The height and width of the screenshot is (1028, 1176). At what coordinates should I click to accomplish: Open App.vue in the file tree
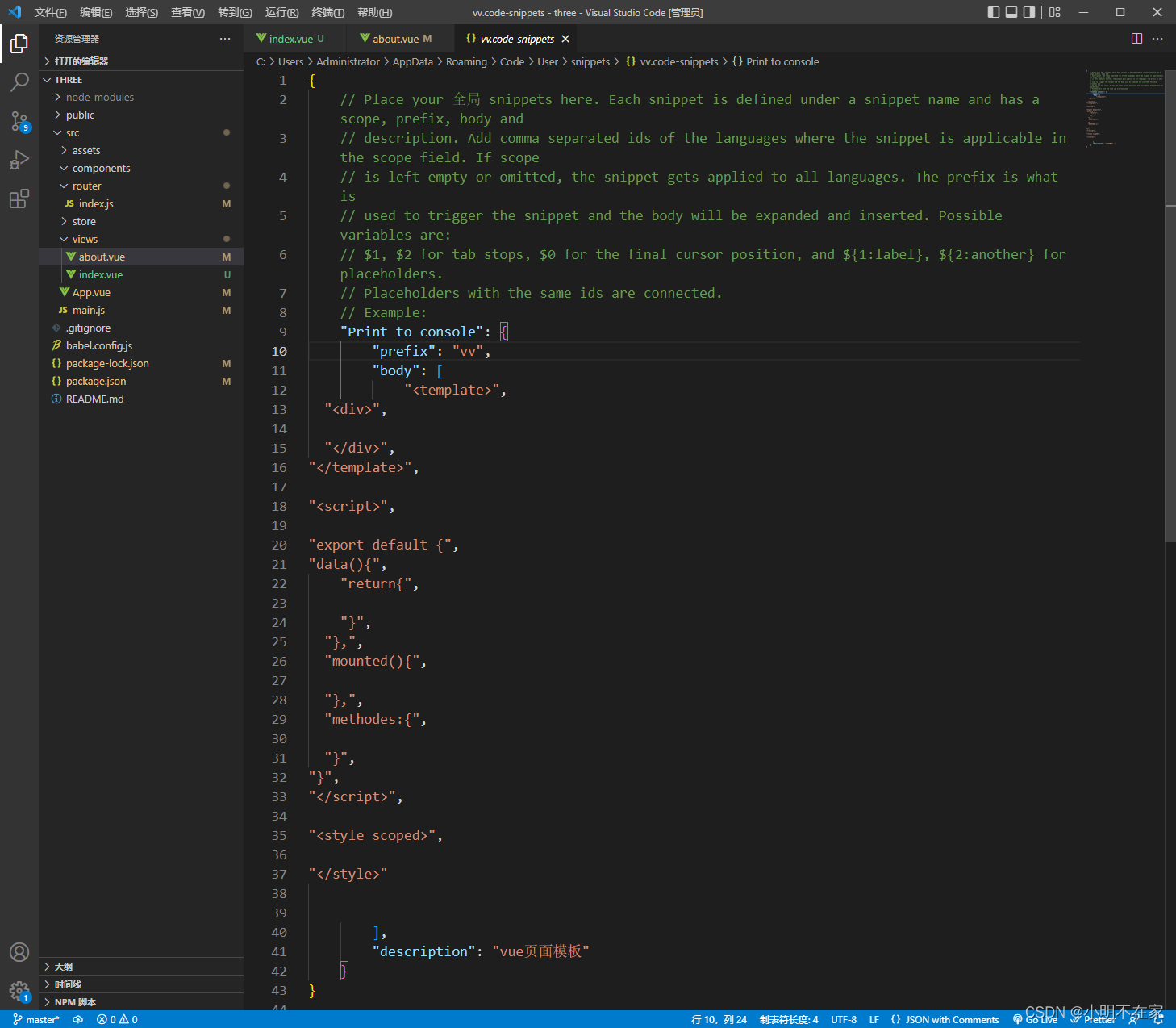[141, 292]
